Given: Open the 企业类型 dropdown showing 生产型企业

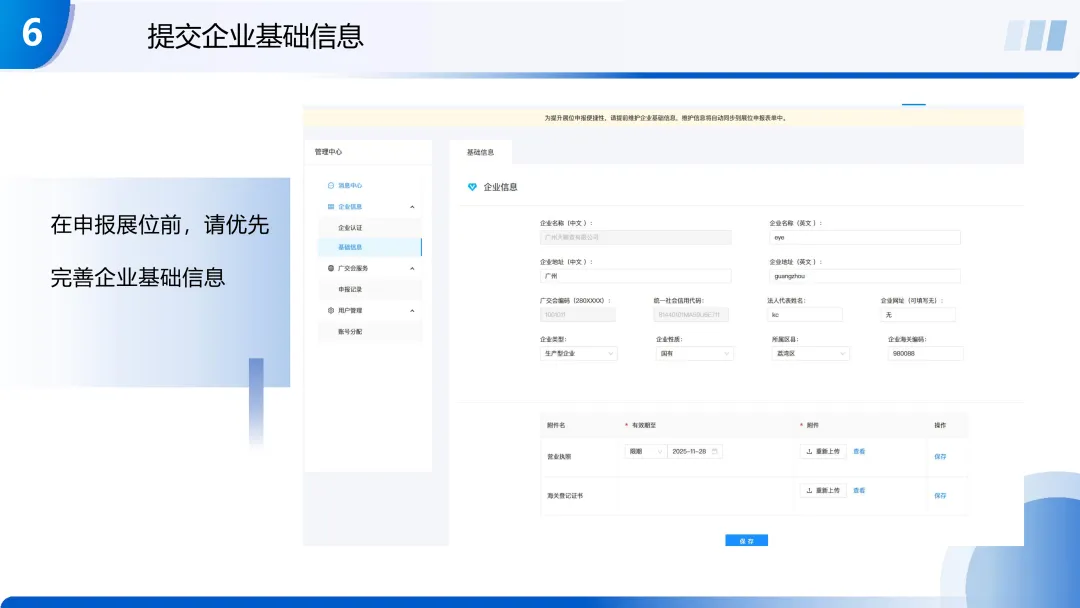Looking at the screenshot, I should pyautogui.click(x=579, y=353).
